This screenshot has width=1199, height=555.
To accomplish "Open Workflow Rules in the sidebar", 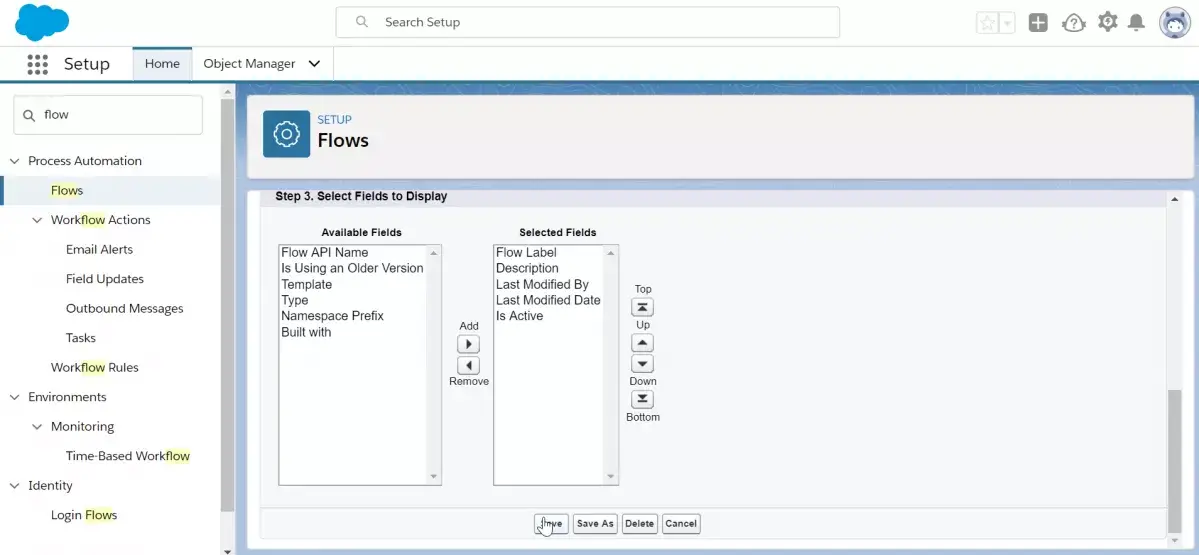I will [x=95, y=367].
